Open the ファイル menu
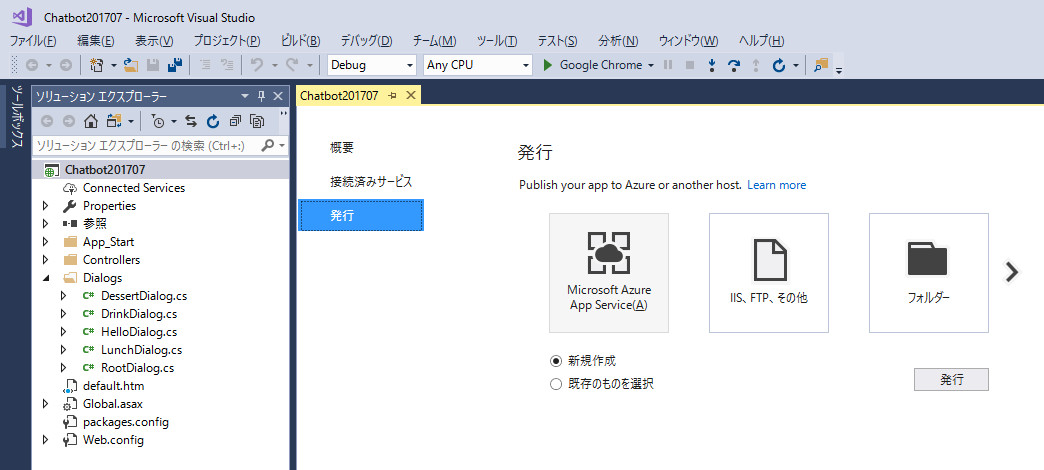Image resolution: width=1044 pixels, height=470 pixels. click(x=33, y=41)
